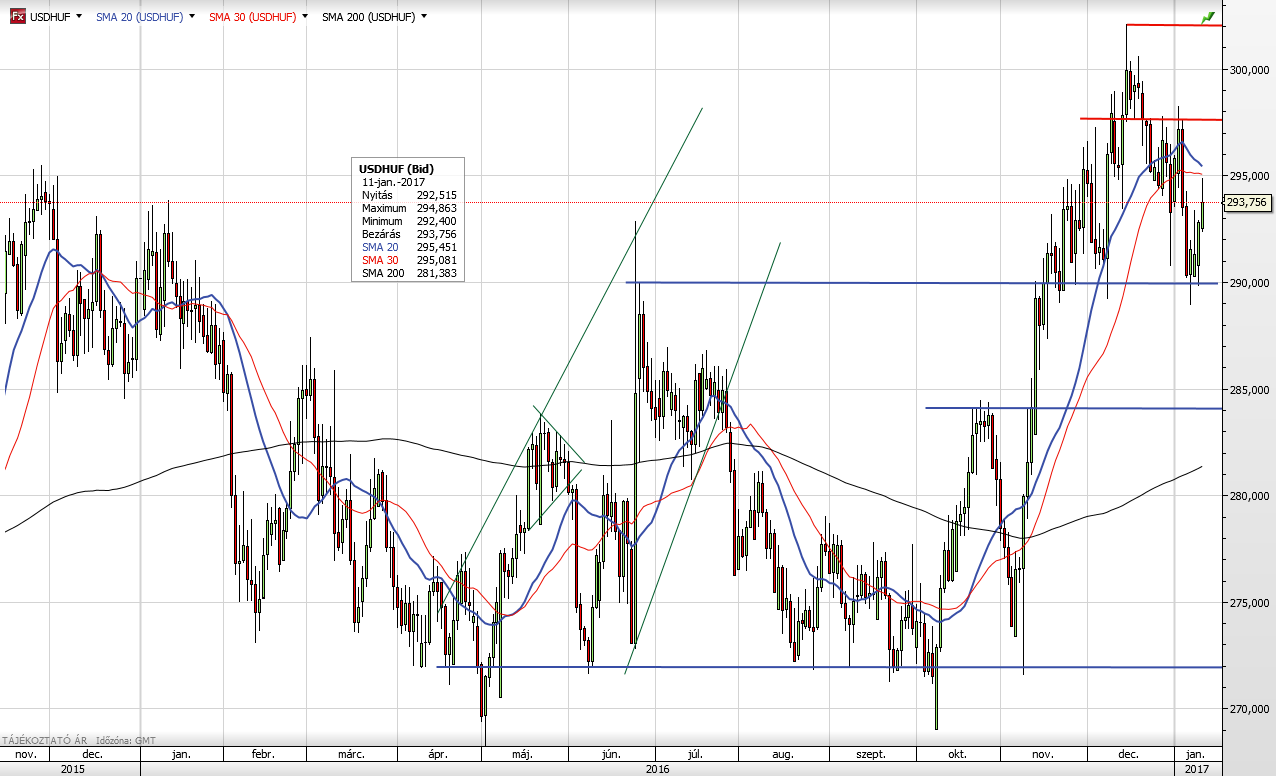
Task: Click the TÁJÉKOZTATÓ ÁR notice text
Action: click(x=45, y=741)
